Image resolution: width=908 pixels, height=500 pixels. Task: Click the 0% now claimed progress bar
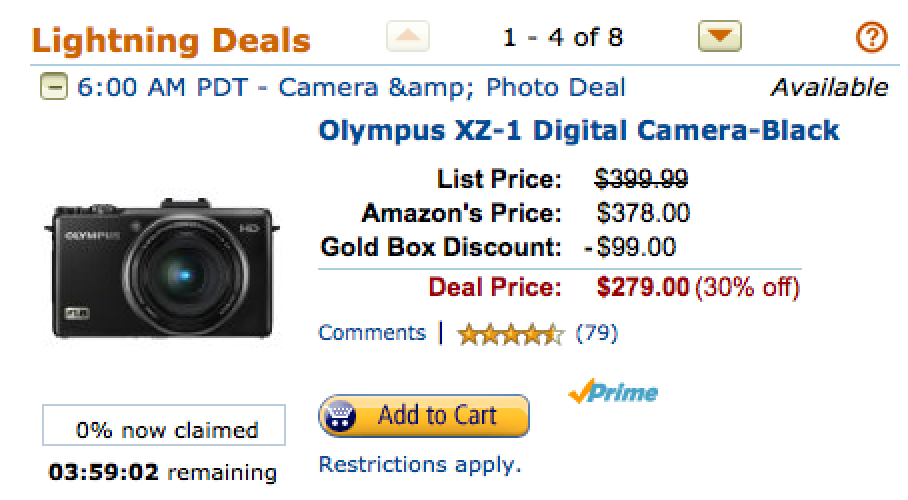point(164,430)
